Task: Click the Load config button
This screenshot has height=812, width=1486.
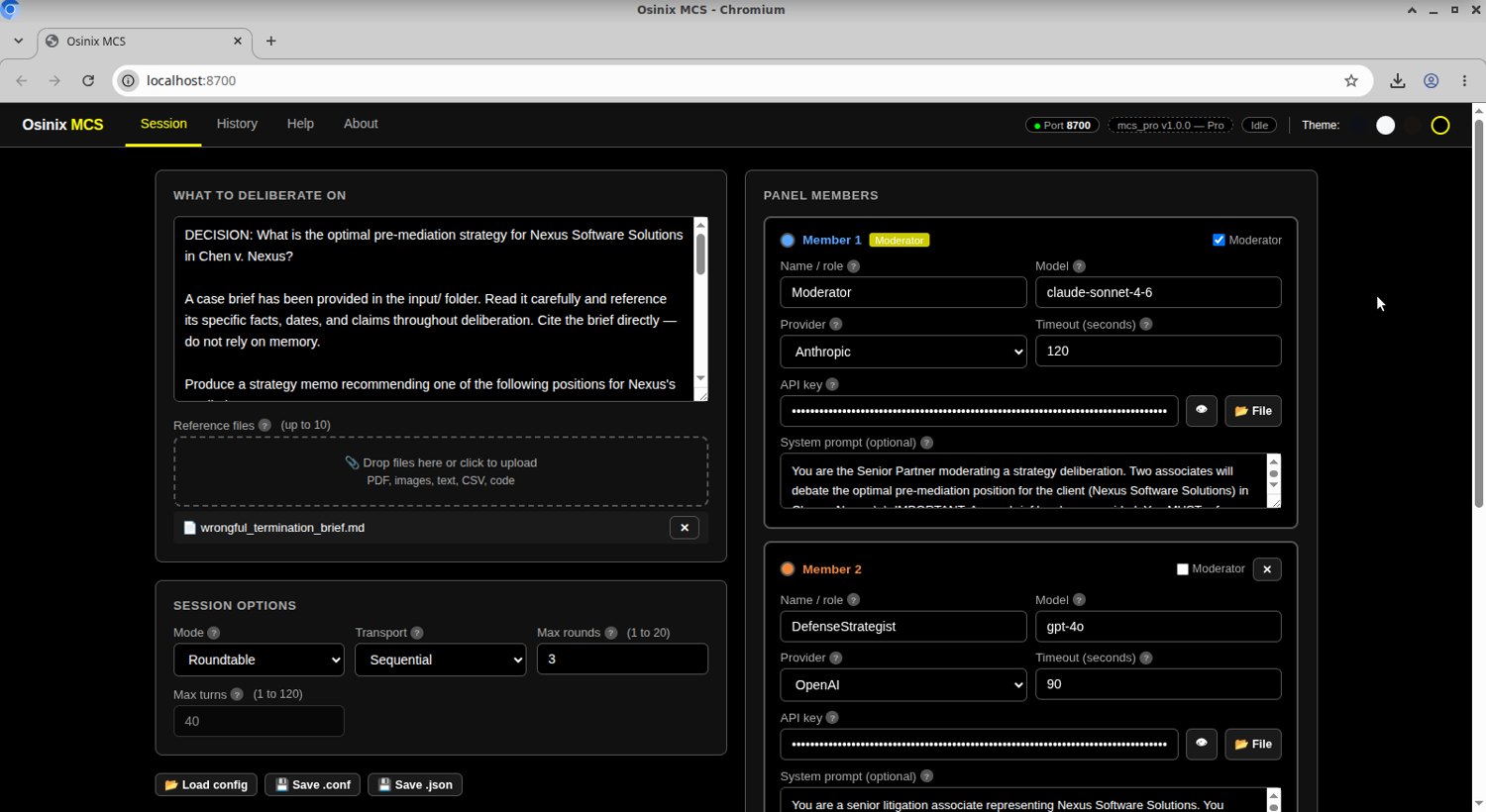Action: pos(206,784)
